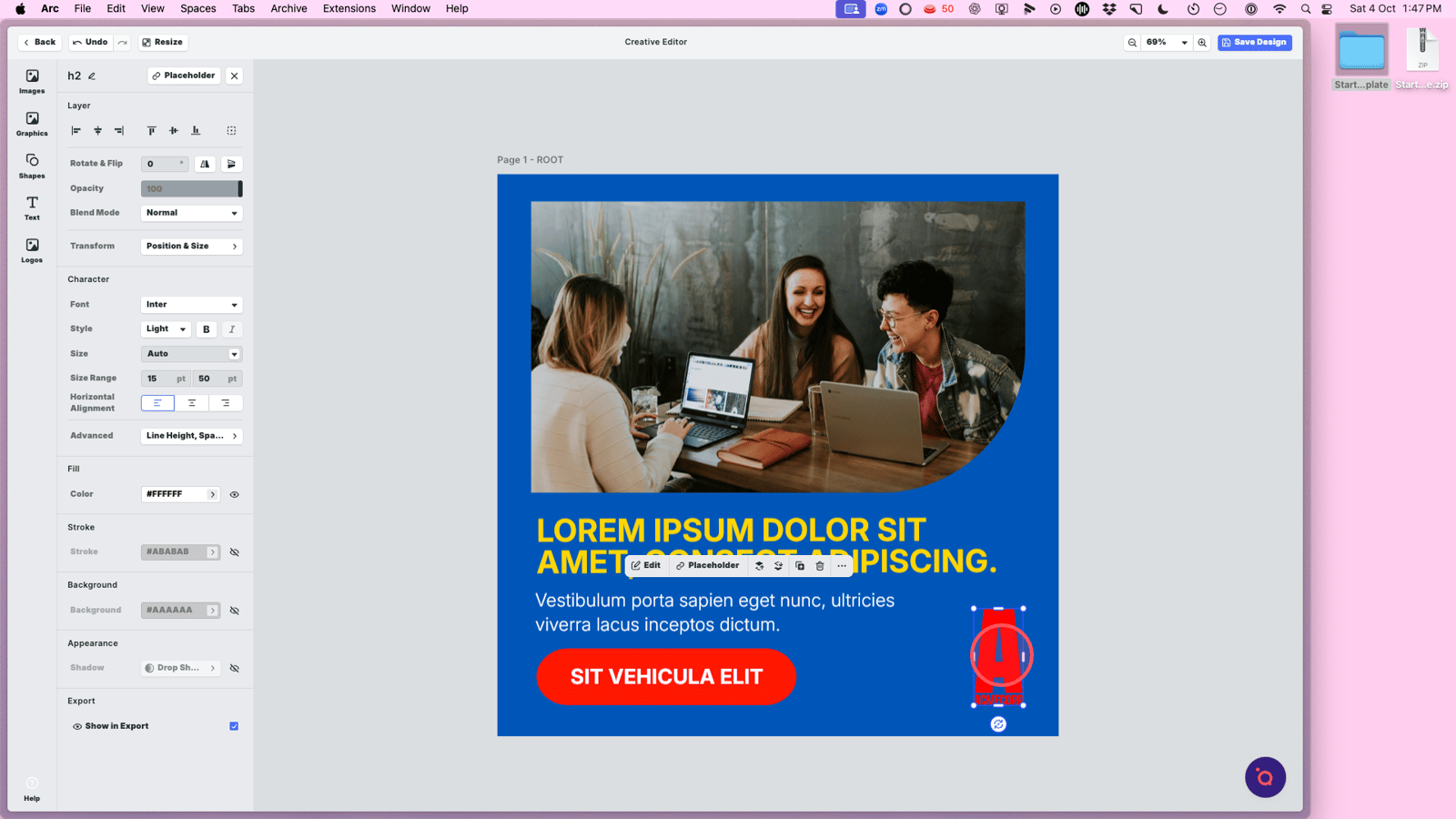
Task: Open more options in floating toolbar
Action: pos(842,566)
